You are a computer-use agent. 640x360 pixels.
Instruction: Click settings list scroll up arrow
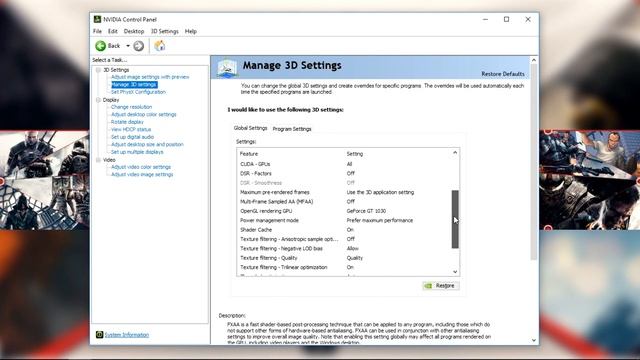point(455,153)
